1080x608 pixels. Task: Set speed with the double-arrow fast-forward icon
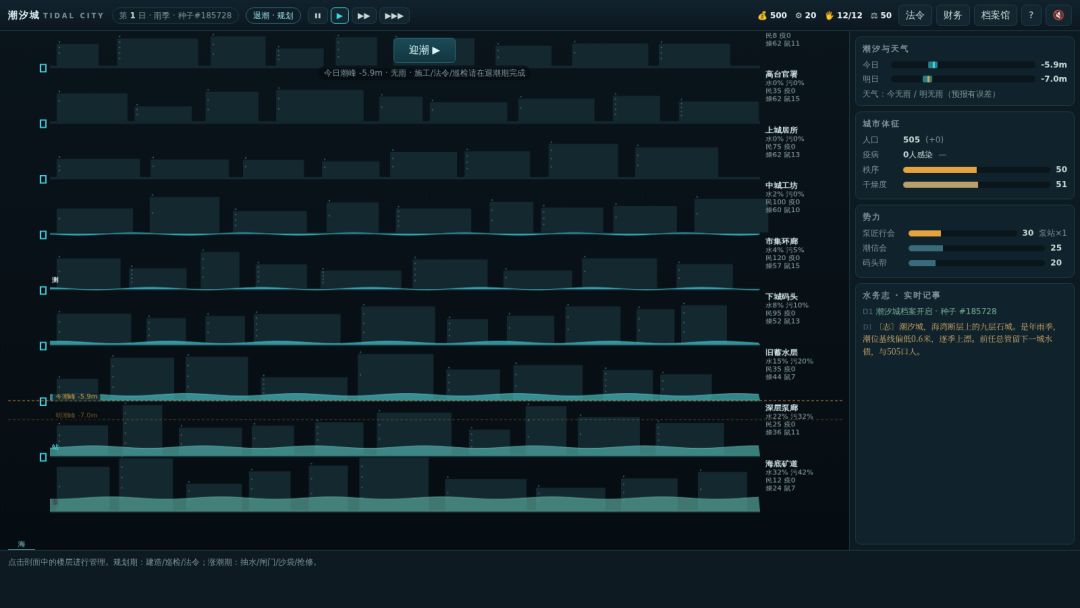(364, 15)
